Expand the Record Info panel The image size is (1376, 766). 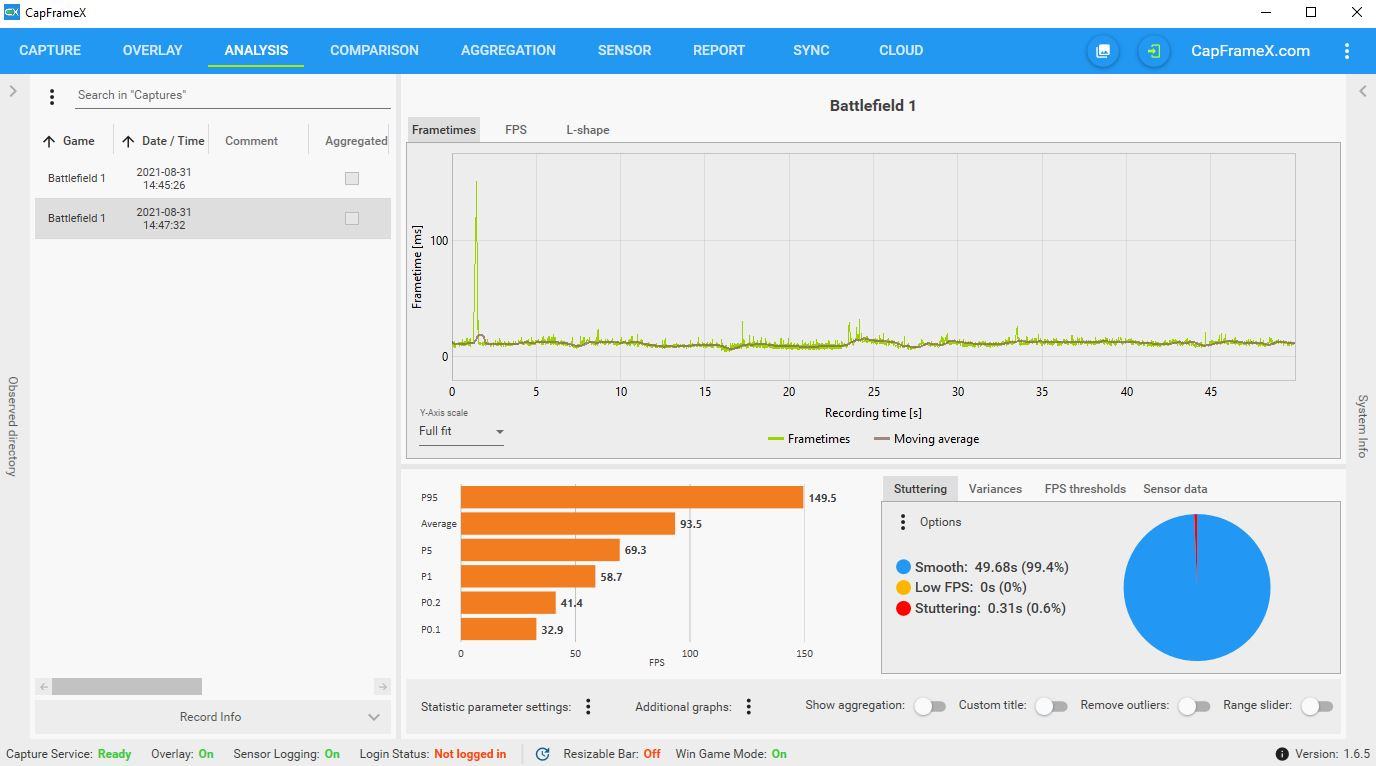point(211,717)
